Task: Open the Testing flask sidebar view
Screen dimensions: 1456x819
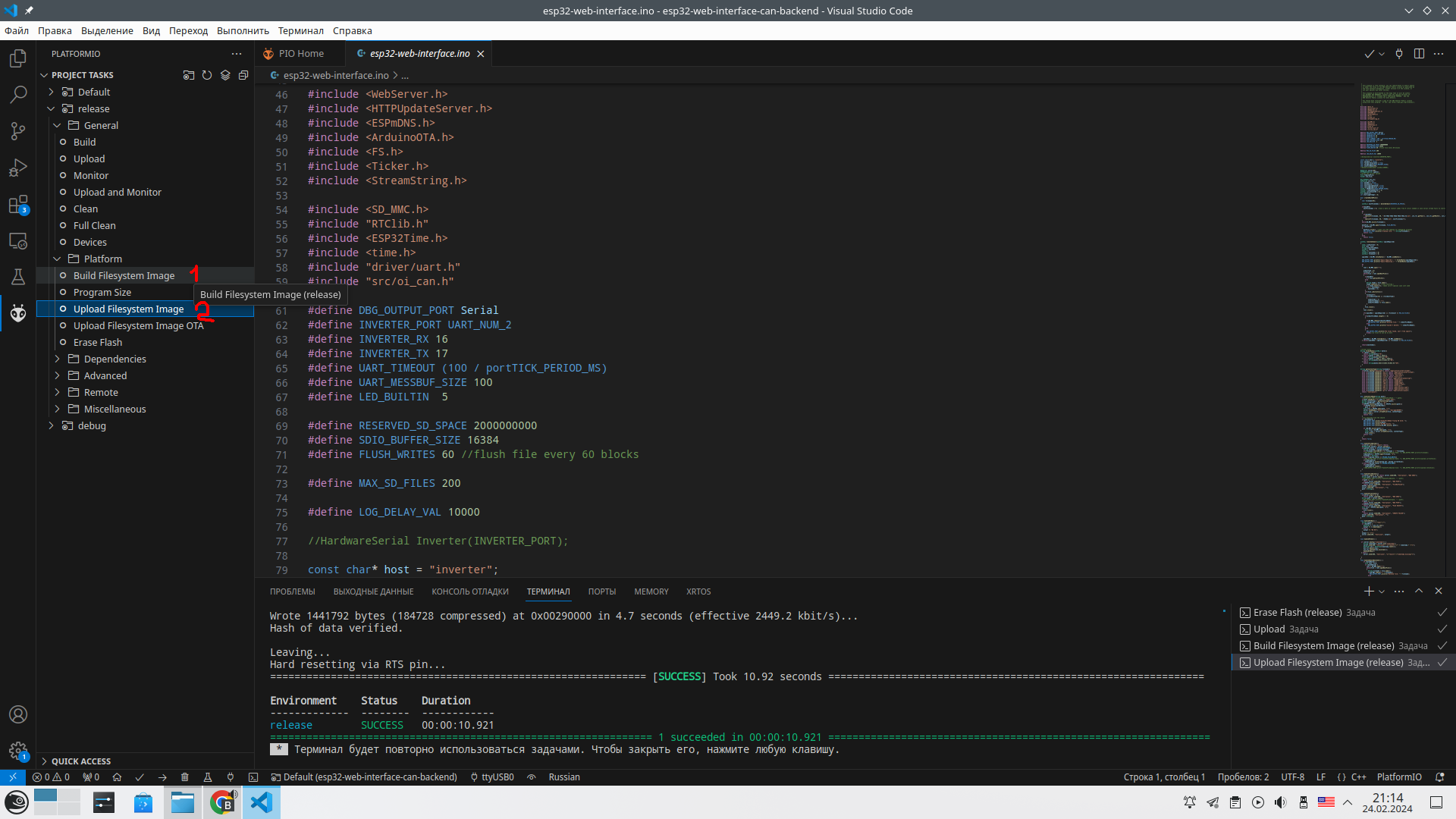Action: point(18,277)
